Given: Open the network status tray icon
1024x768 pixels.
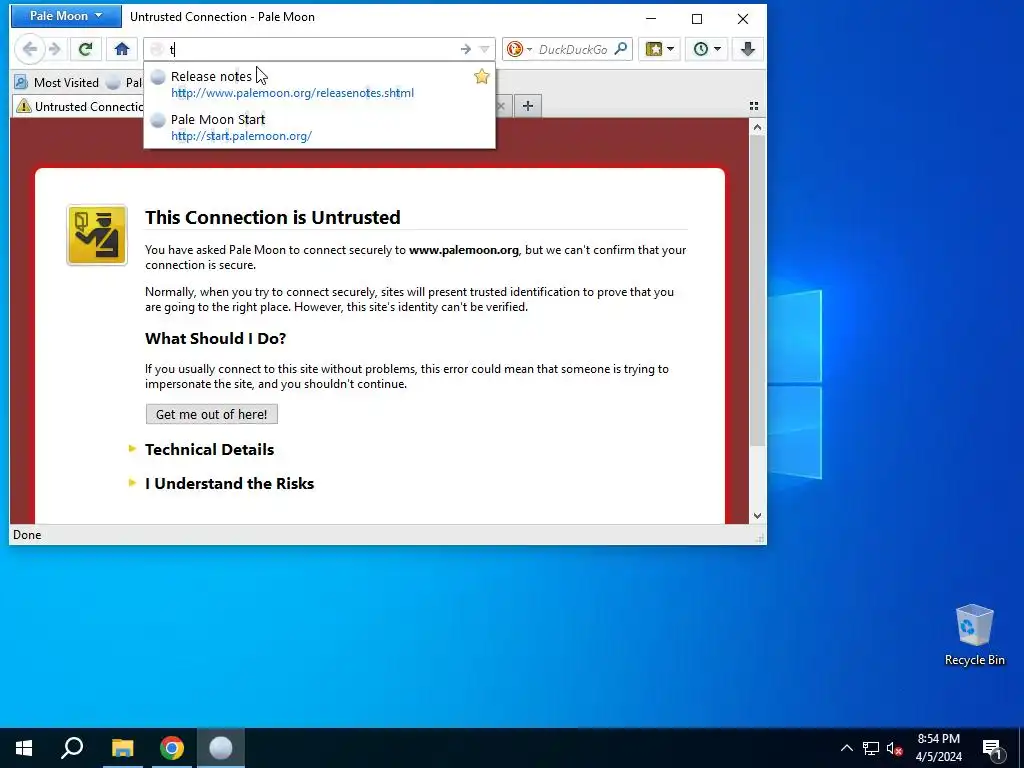Looking at the screenshot, I should point(871,748).
